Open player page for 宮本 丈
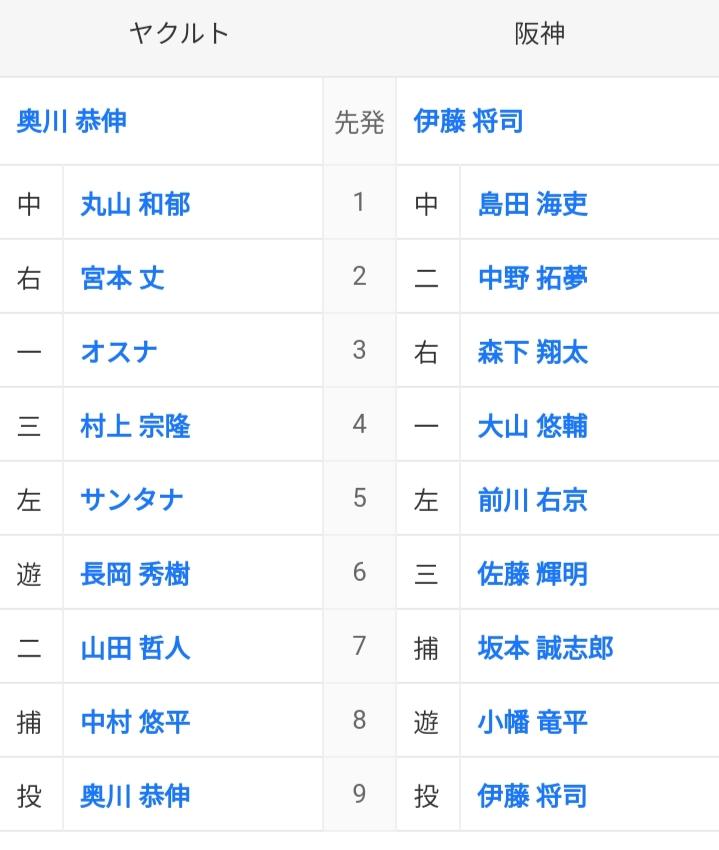The width and height of the screenshot is (719, 850). pos(123,278)
